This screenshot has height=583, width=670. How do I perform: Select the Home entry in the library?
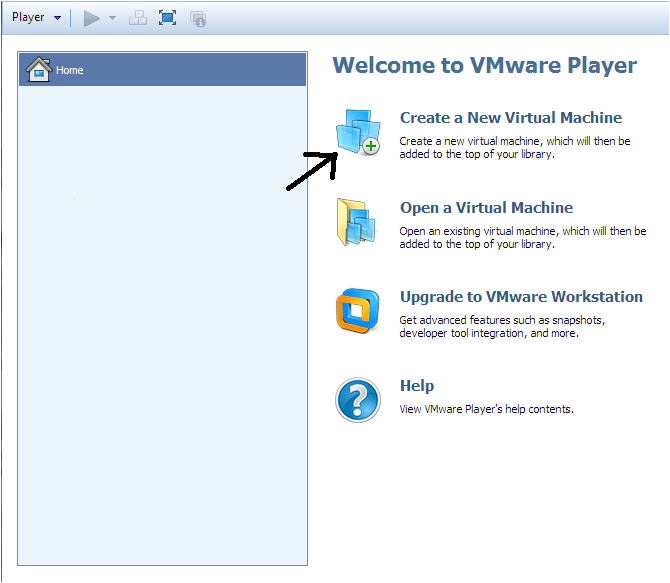point(70,70)
